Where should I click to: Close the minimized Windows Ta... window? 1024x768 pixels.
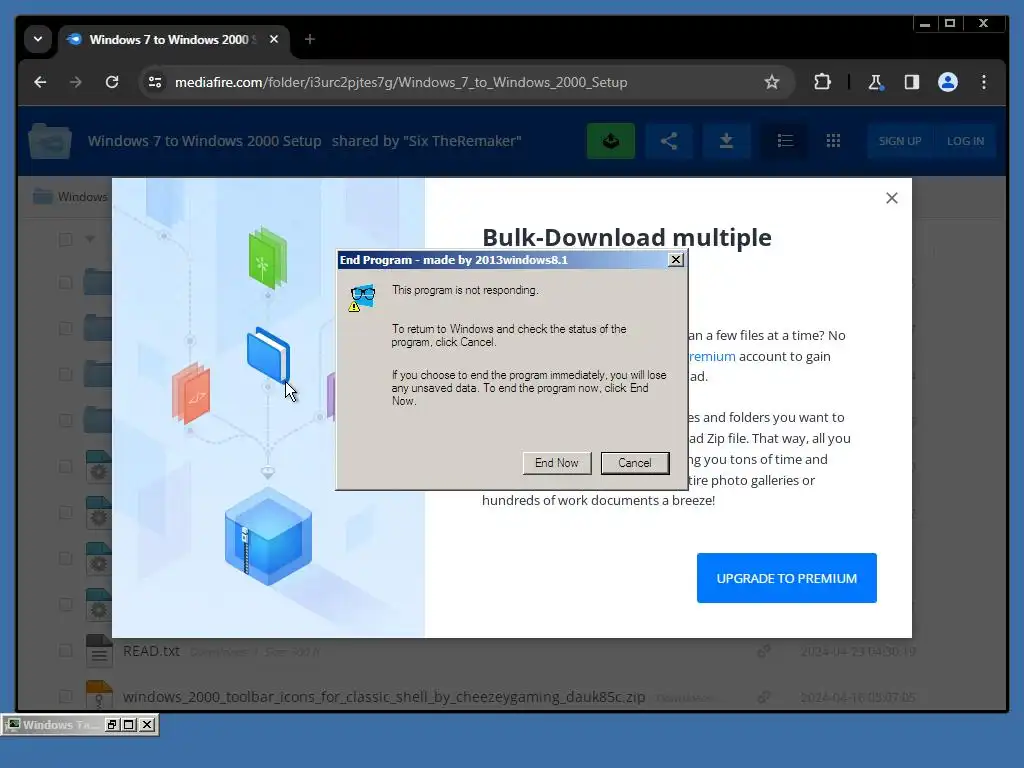click(148, 724)
